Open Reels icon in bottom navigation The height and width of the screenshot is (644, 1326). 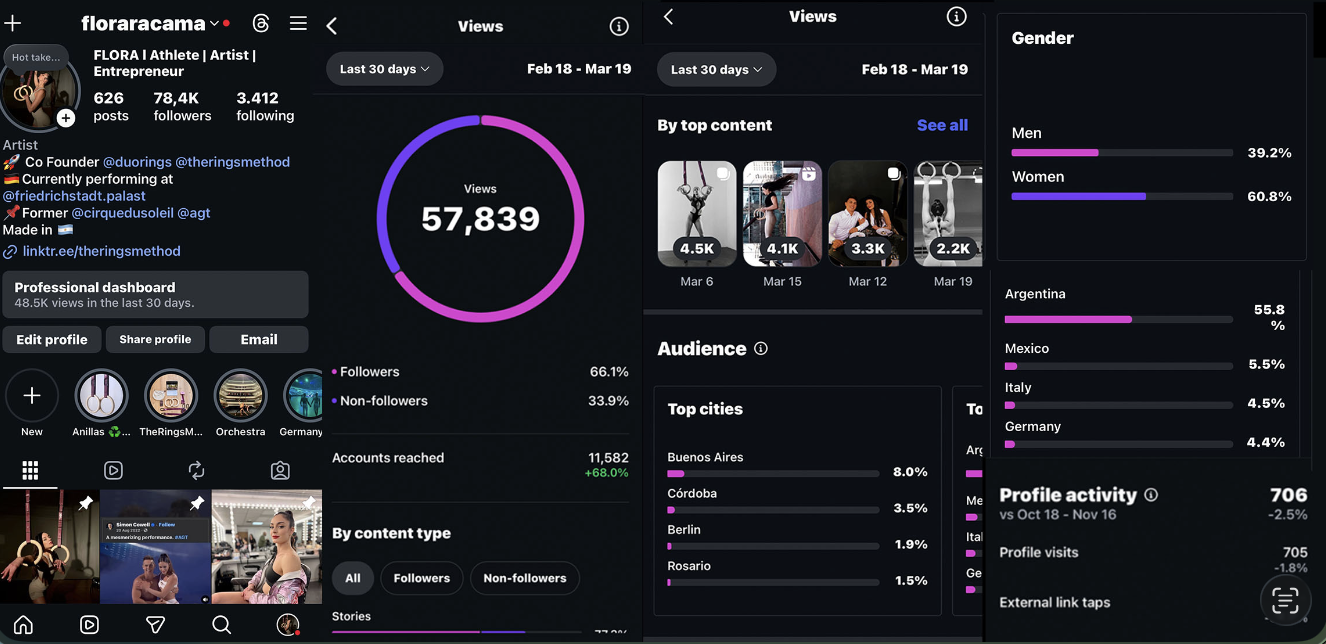pos(89,625)
